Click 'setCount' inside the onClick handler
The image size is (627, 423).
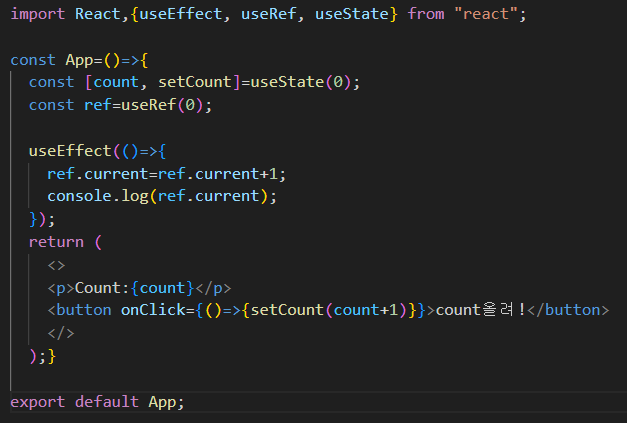click(x=287, y=310)
